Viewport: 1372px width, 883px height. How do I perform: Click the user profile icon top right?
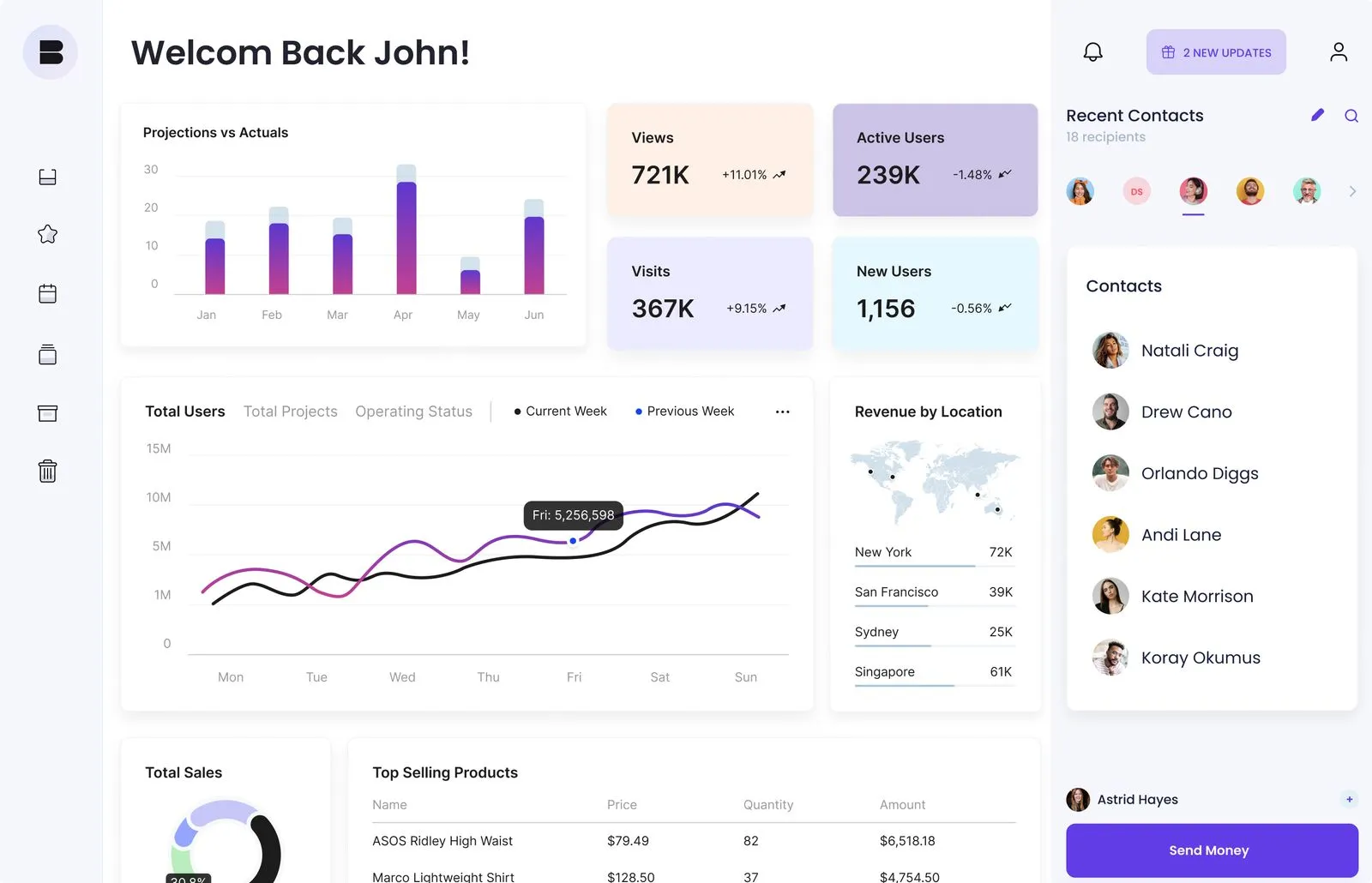point(1338,51)
